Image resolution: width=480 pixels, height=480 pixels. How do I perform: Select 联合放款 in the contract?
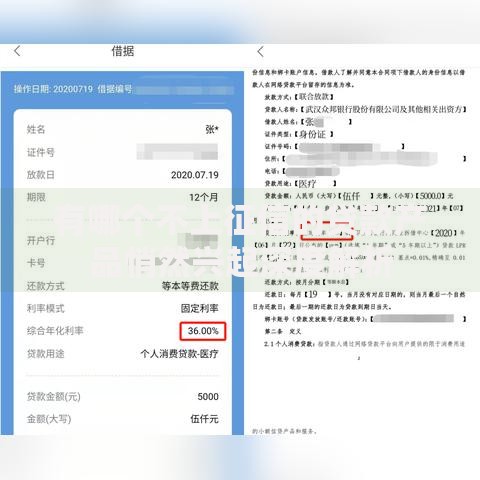tap(314, 97)
